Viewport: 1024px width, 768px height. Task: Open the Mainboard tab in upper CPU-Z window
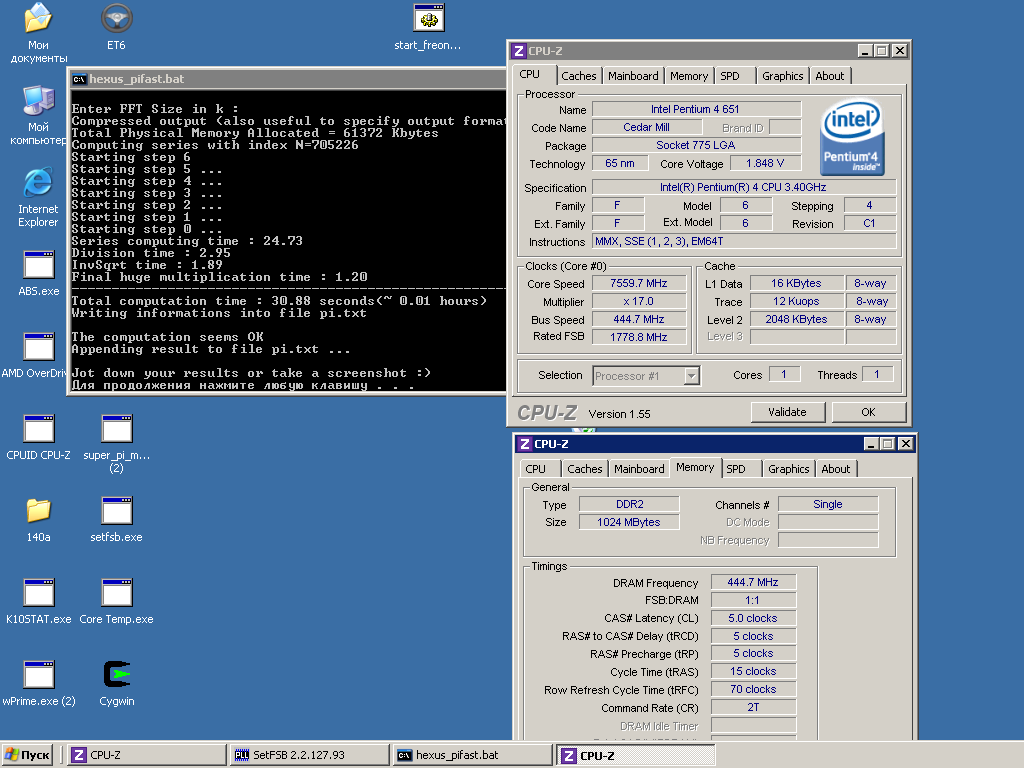click(633, 76)
